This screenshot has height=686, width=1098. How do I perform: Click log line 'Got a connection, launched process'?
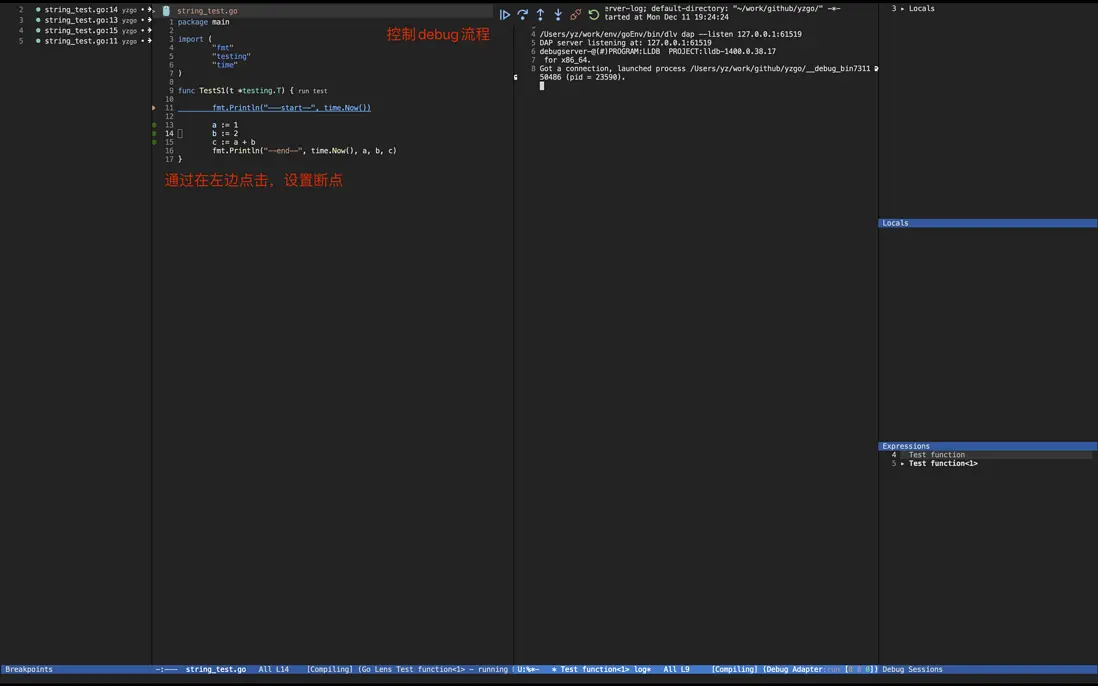point(704,69)
